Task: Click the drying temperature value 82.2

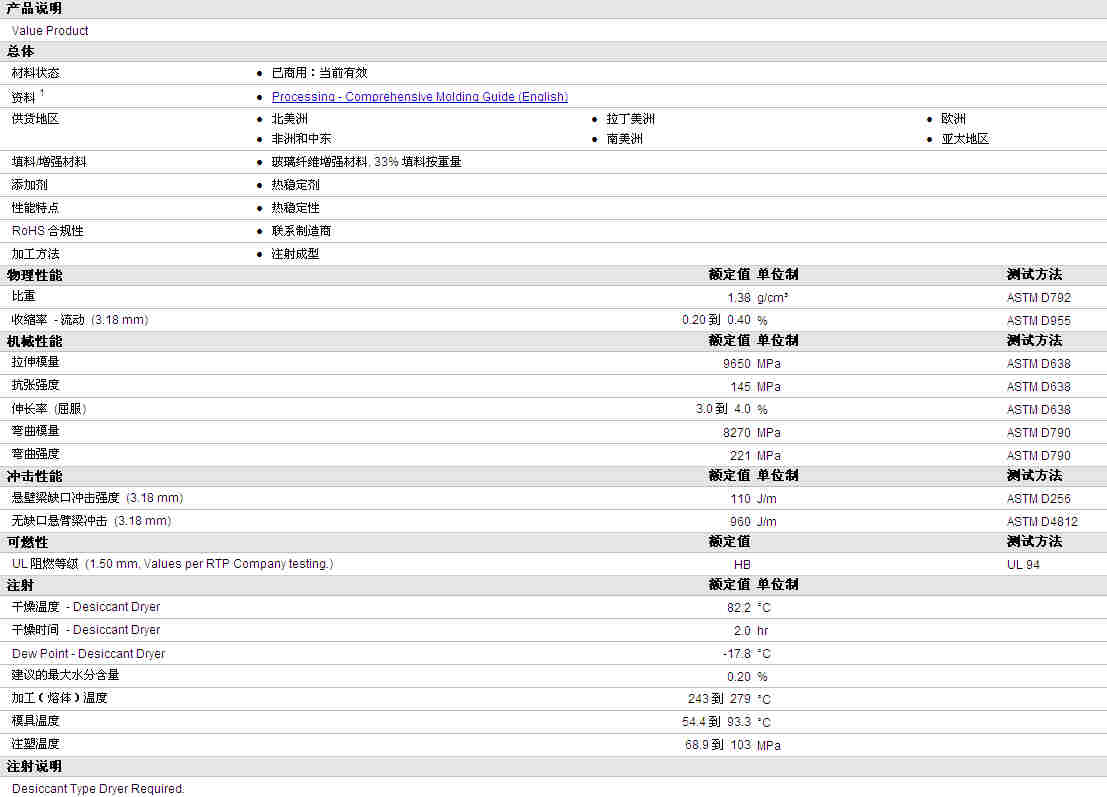Action: click(738, 608)
